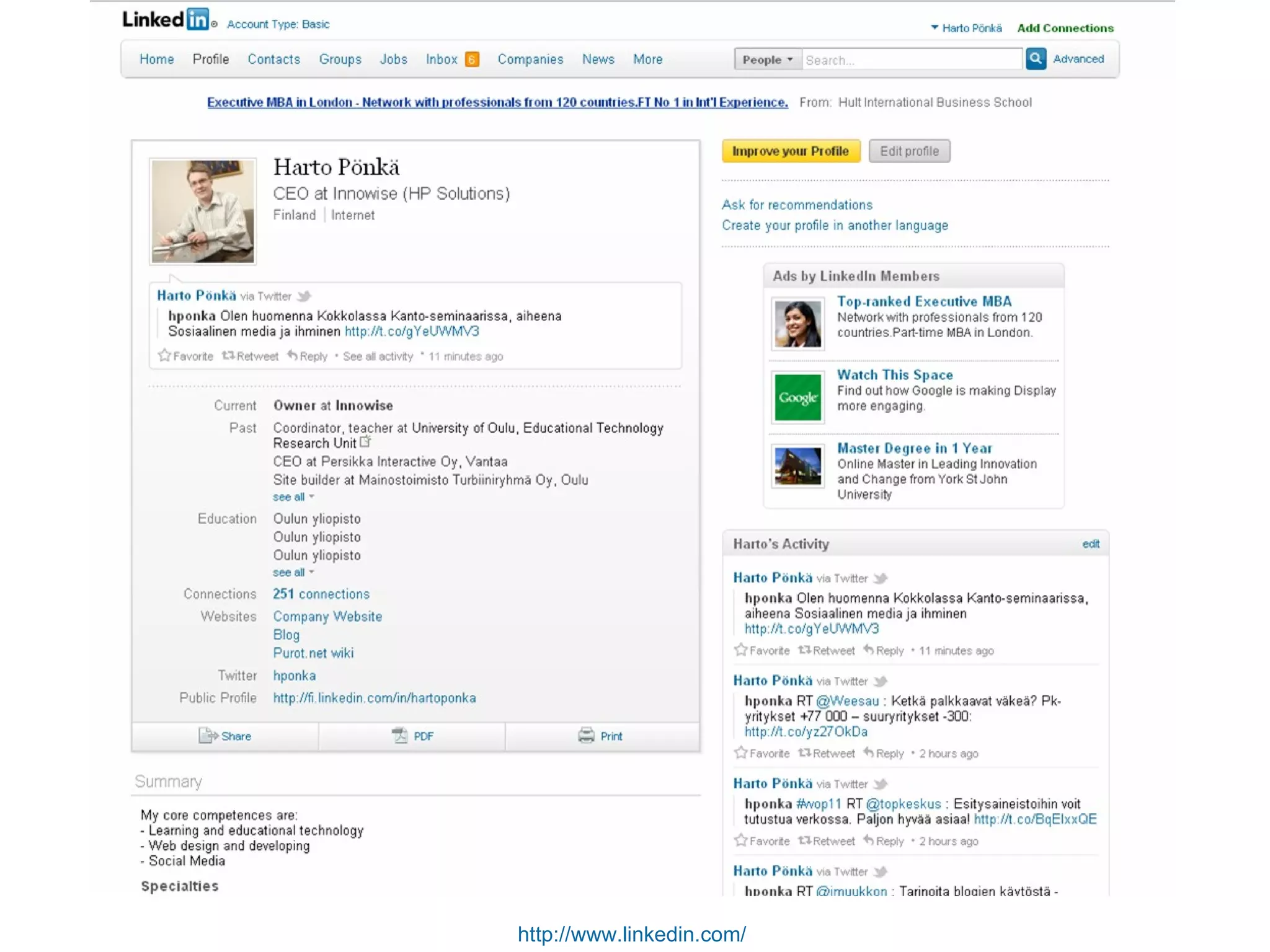Click the @Weesau mention link

tap(847, 701)
